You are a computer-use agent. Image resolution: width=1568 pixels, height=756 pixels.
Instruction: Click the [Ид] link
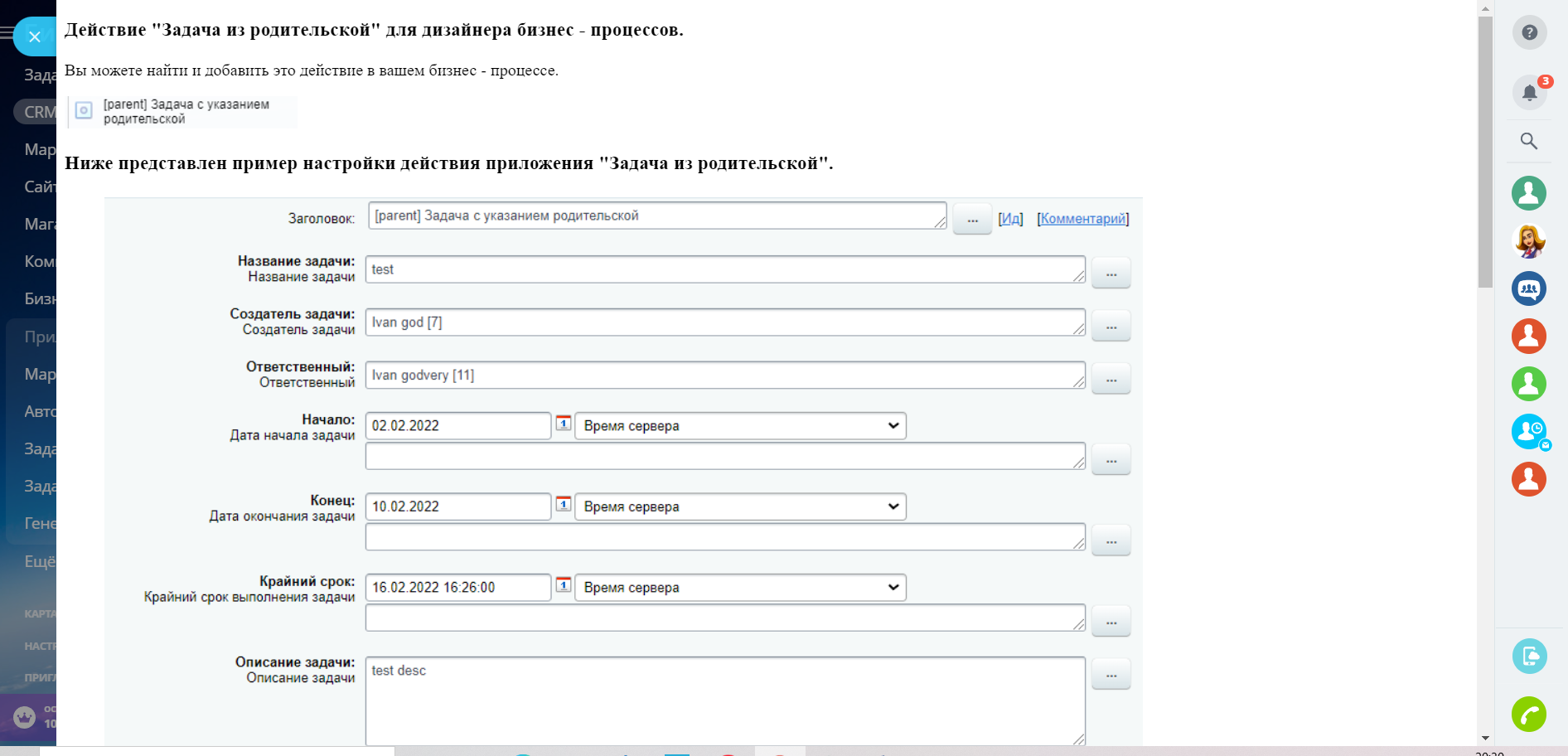coord(1010,219)
